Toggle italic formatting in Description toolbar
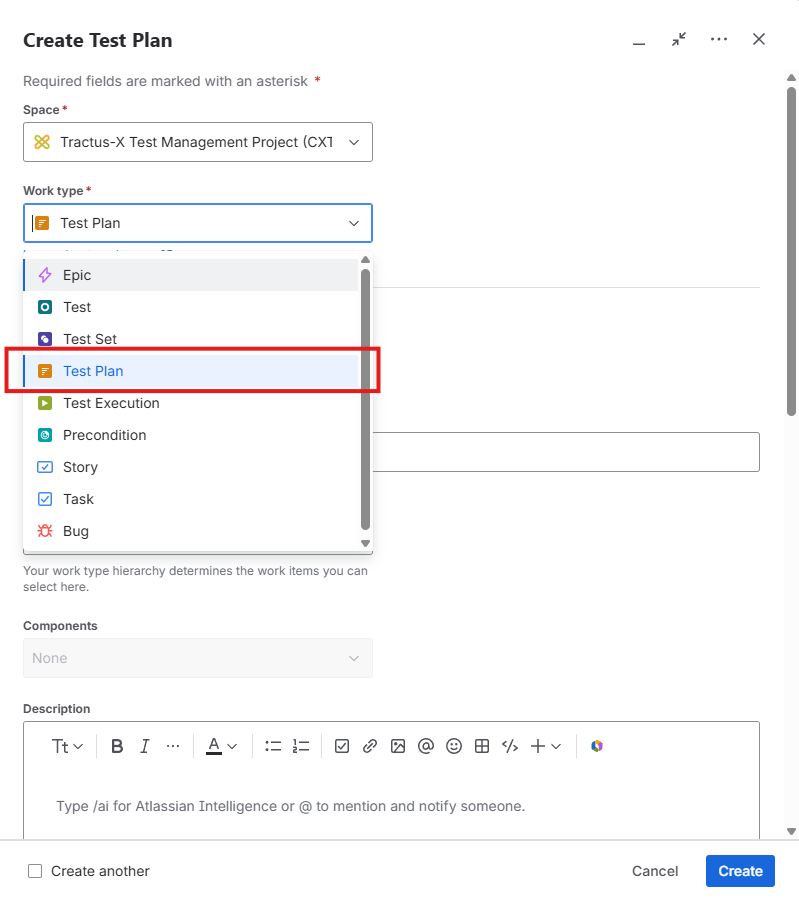 pos(145,746)
